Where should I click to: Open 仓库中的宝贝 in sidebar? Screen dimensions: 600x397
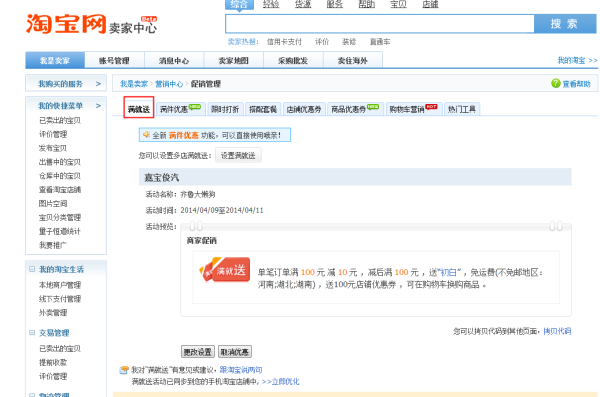(60, 176)
